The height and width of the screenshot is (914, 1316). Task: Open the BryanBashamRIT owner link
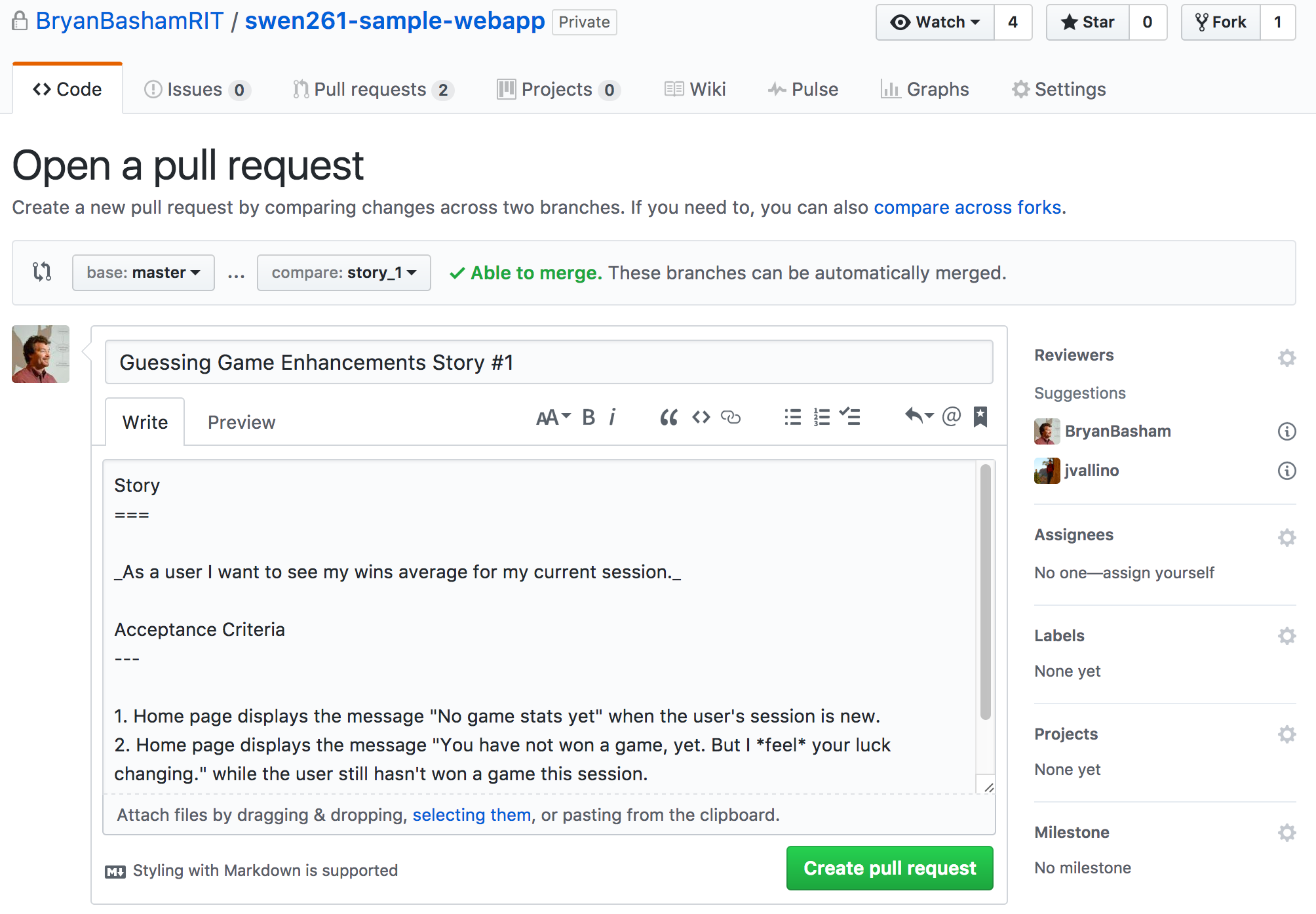130,21
